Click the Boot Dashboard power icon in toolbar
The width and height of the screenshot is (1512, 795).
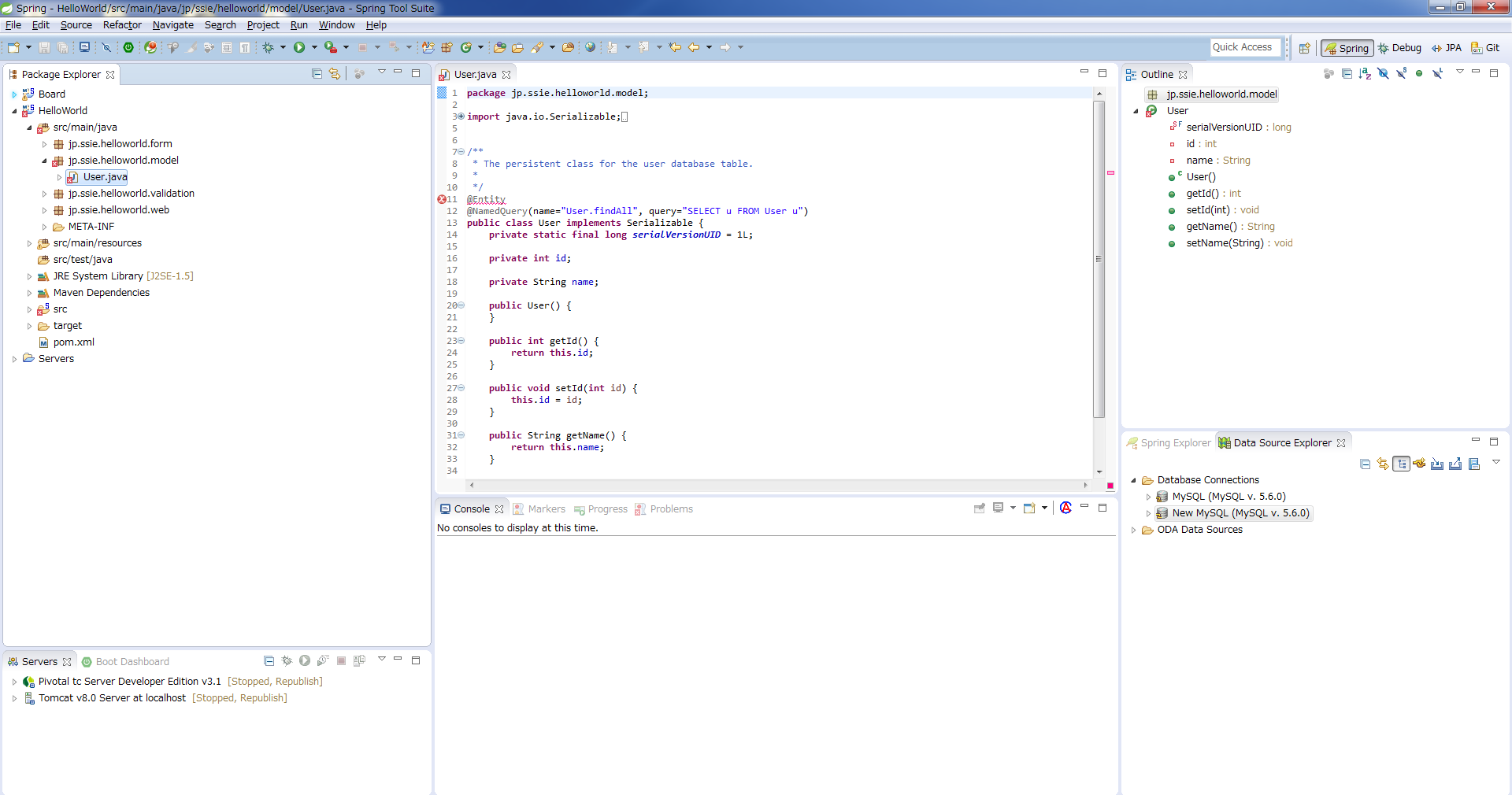128,48
